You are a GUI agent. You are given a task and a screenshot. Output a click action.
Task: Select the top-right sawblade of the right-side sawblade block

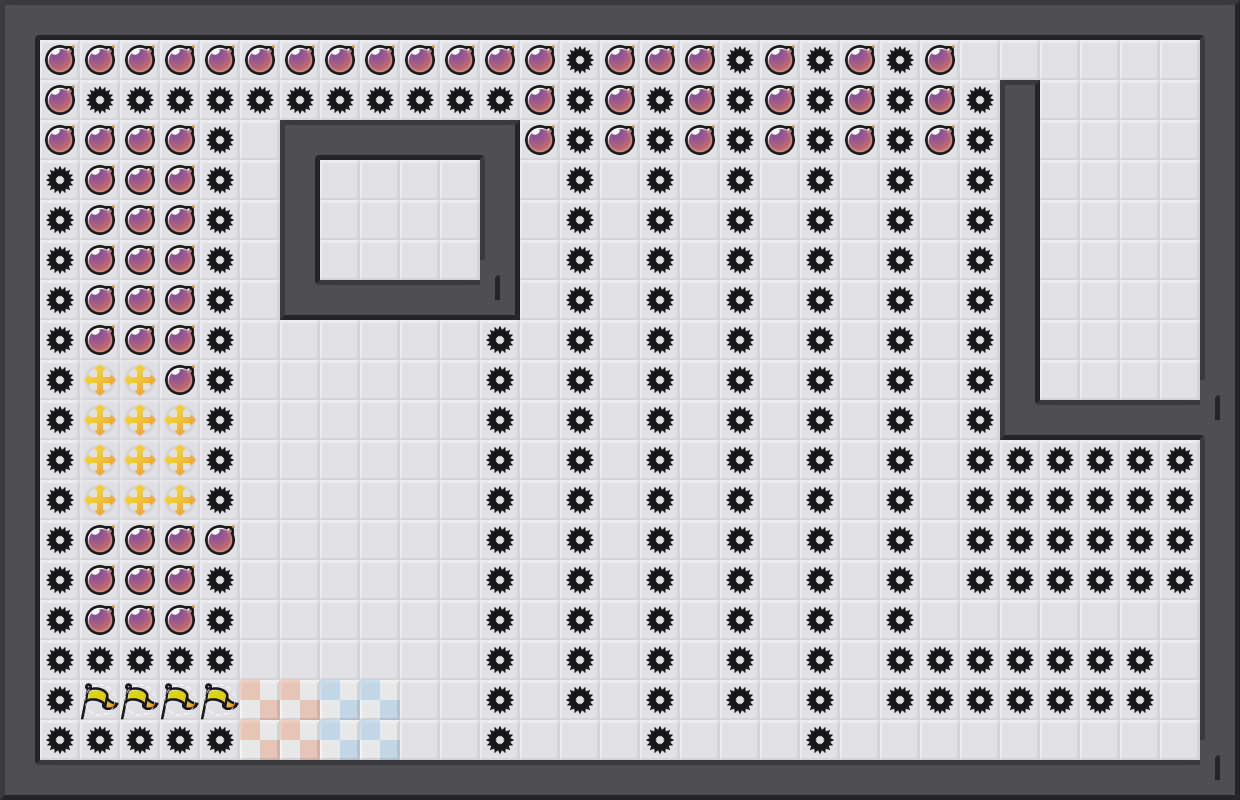(x=1180, y=460)
